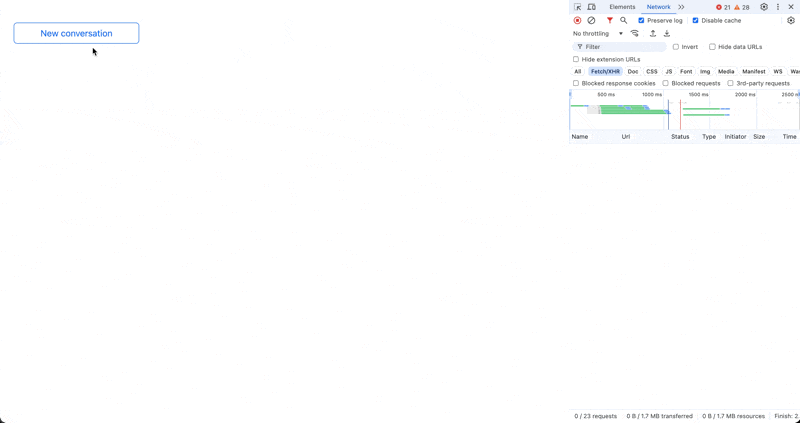Select the Network tab

pos(658,7)
